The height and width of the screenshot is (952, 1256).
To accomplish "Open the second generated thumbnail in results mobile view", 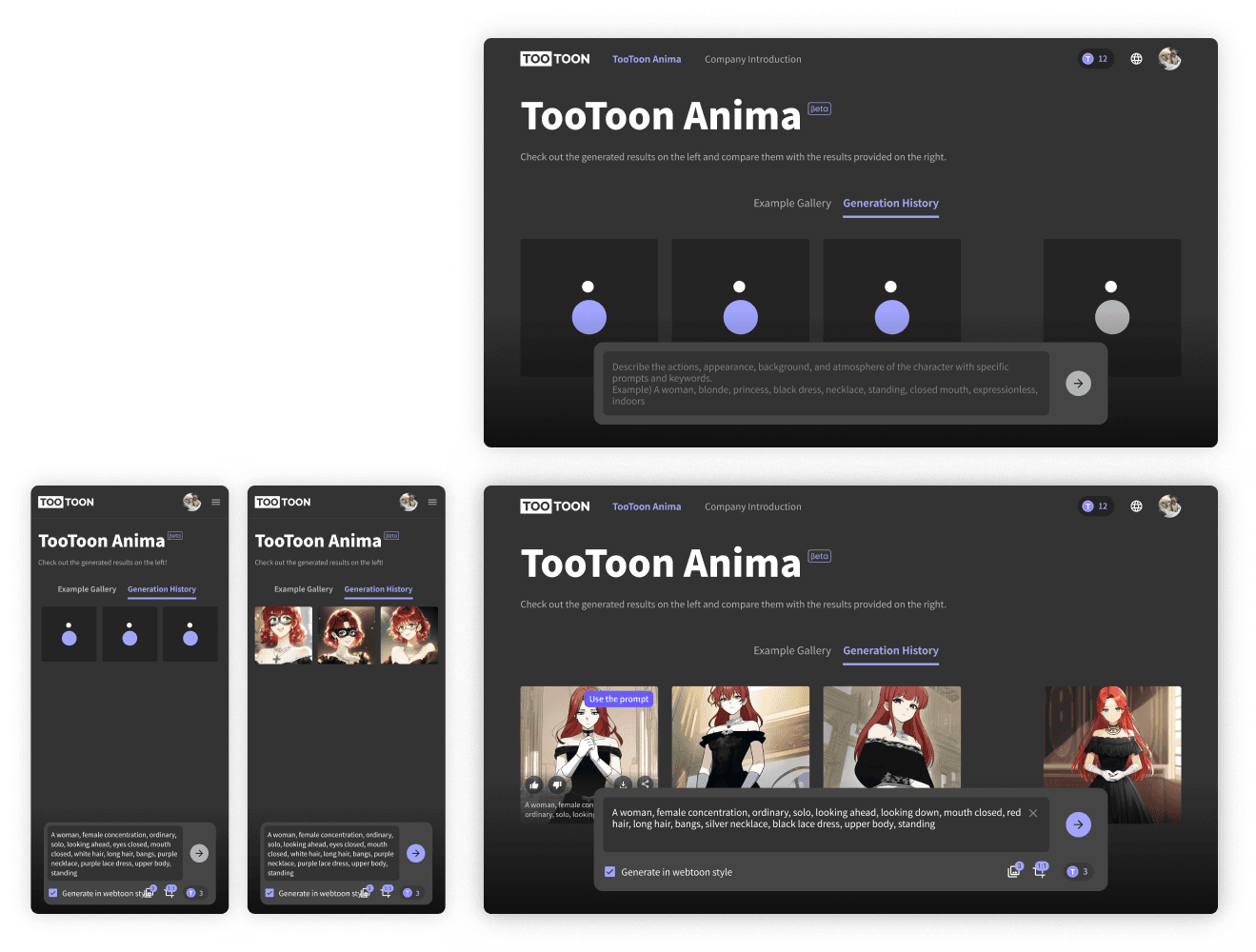I will point(347,635).
